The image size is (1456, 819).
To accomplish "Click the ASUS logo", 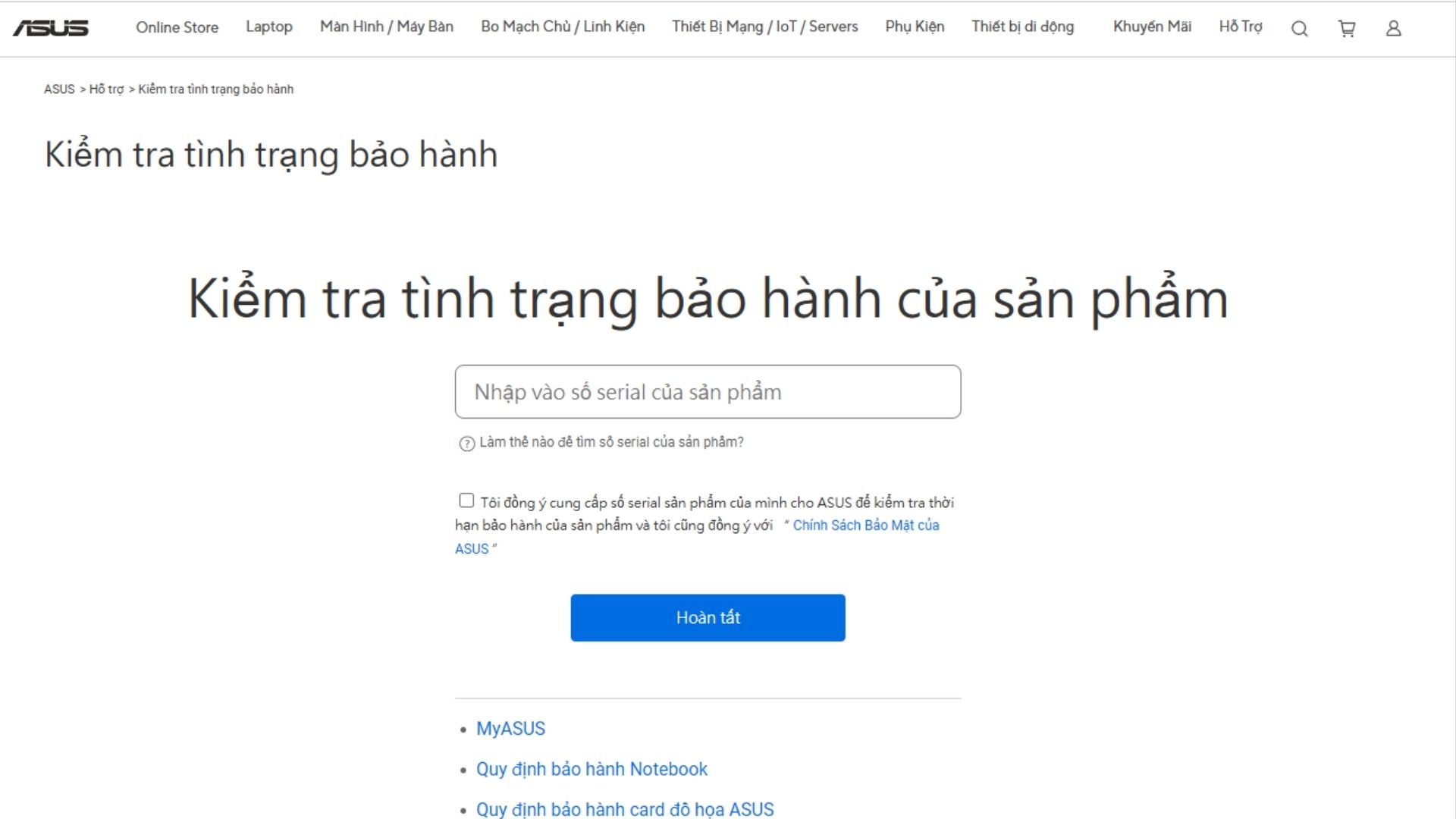I will click(51, 28).
